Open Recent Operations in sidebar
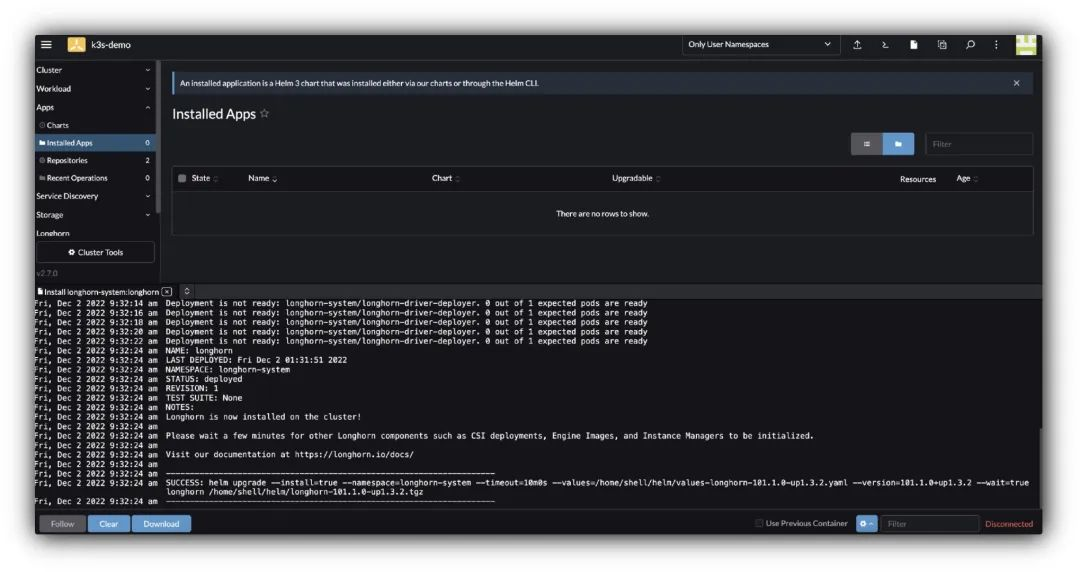The height and width of the screenshot is (572, 1080). (x=95, y=178)
